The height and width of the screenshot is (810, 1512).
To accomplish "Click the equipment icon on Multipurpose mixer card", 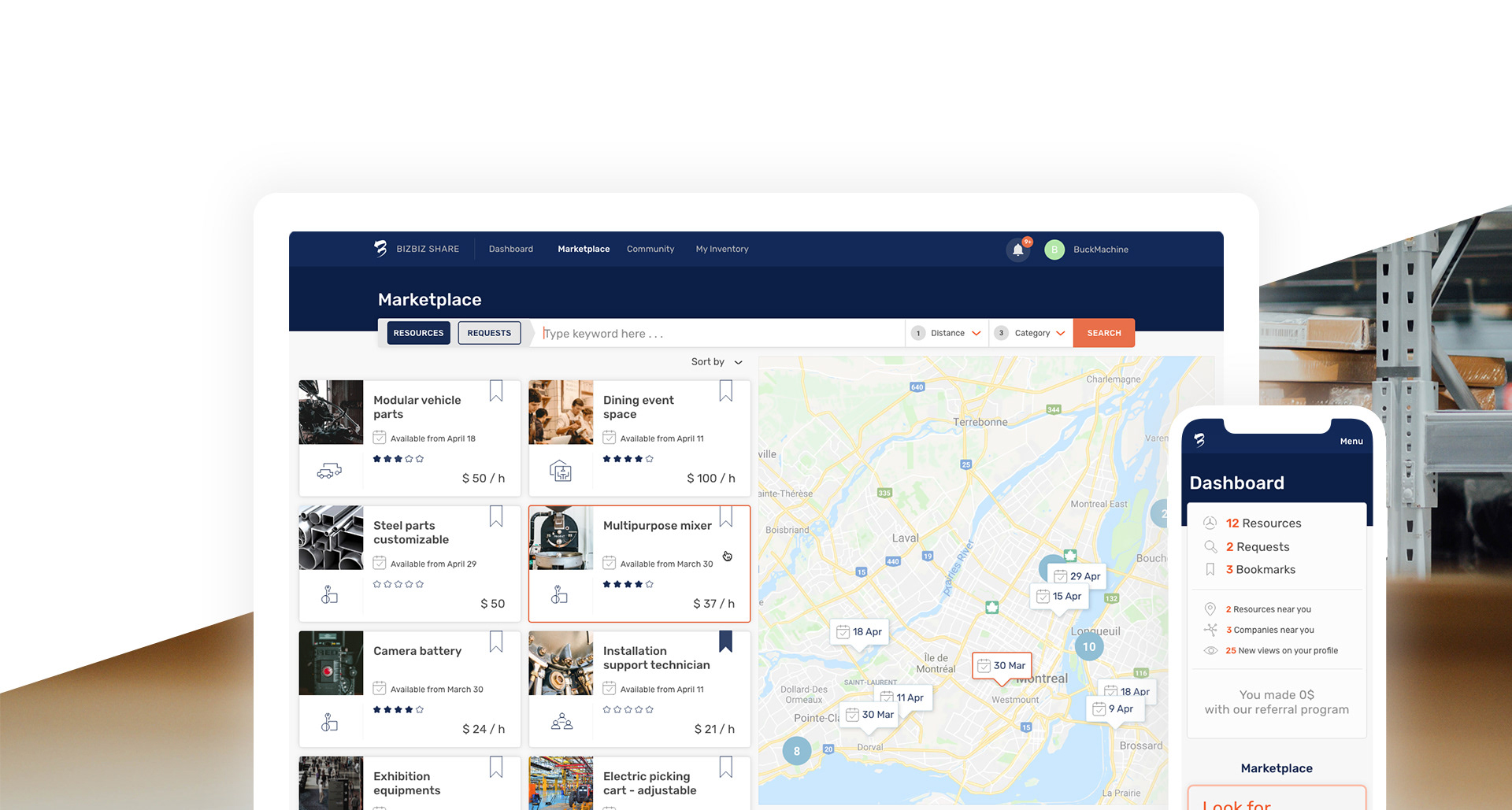I will point(559,594).
